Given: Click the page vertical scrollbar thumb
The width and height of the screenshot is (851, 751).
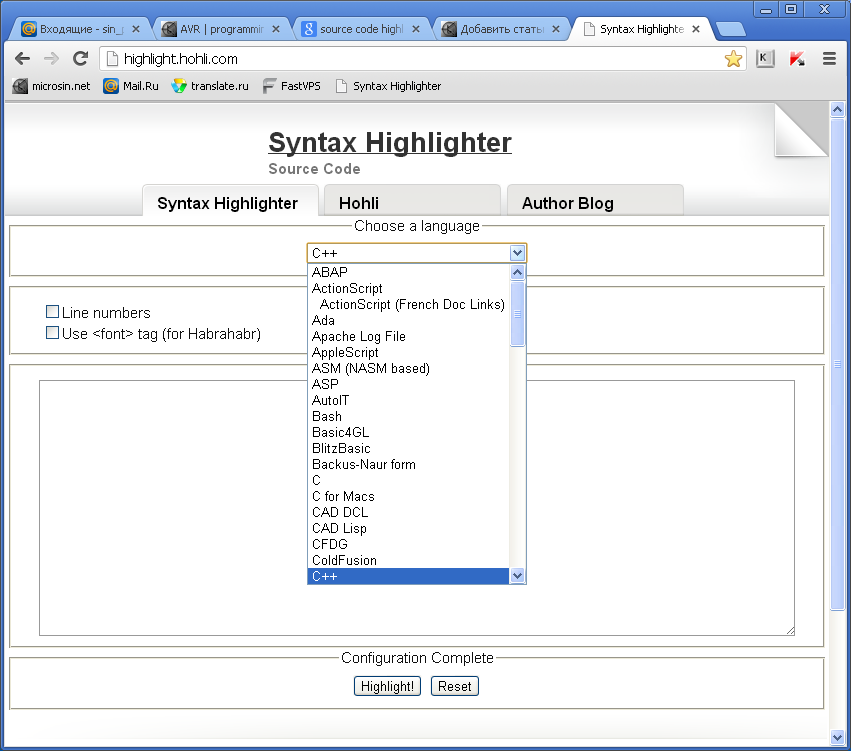Looking at the screenshot, I should pyautogui.click(x=837, y=364).
